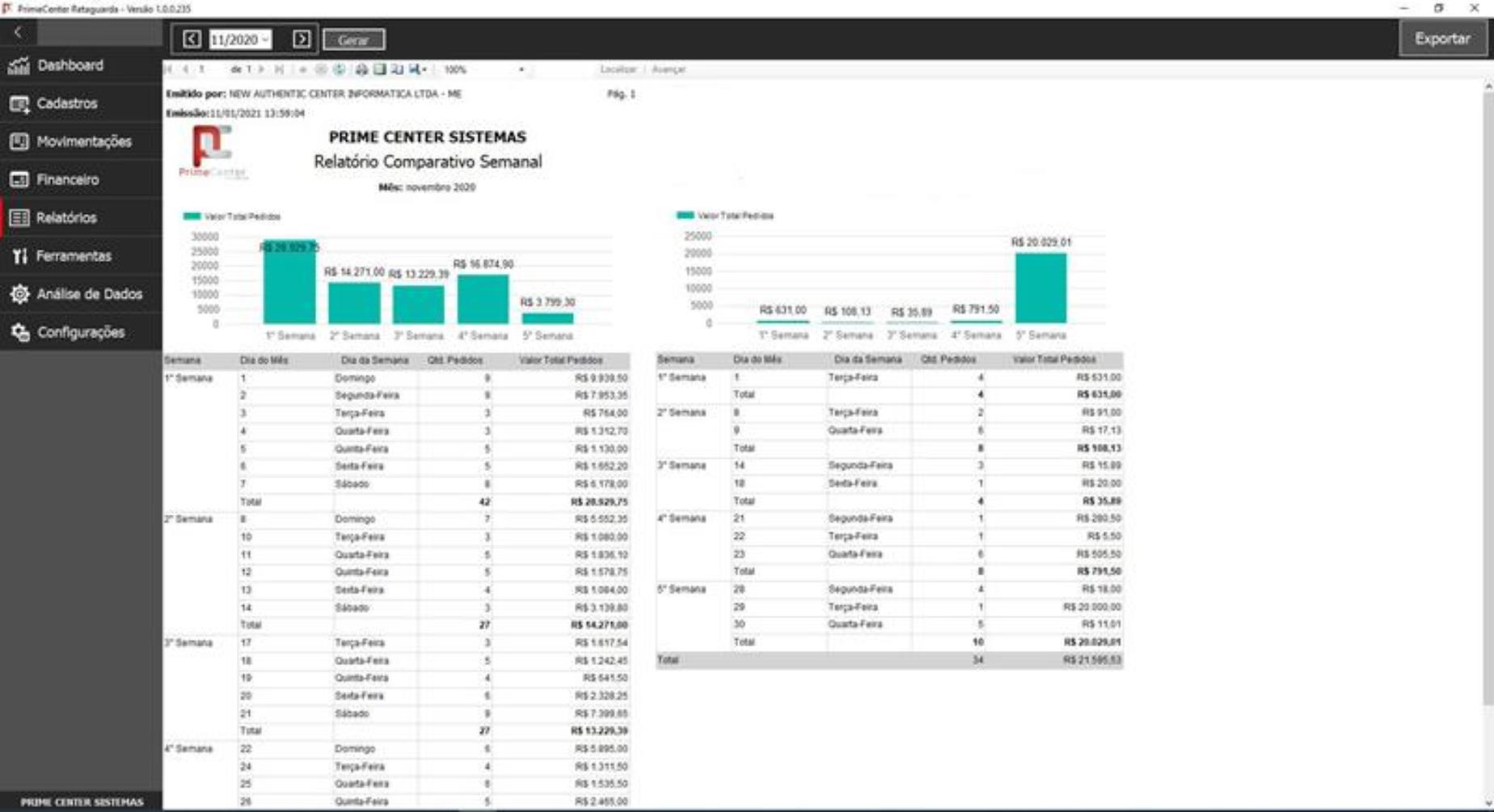Click the Prime Center logo in the report
1494x812 pixels.
coord(212,151)
